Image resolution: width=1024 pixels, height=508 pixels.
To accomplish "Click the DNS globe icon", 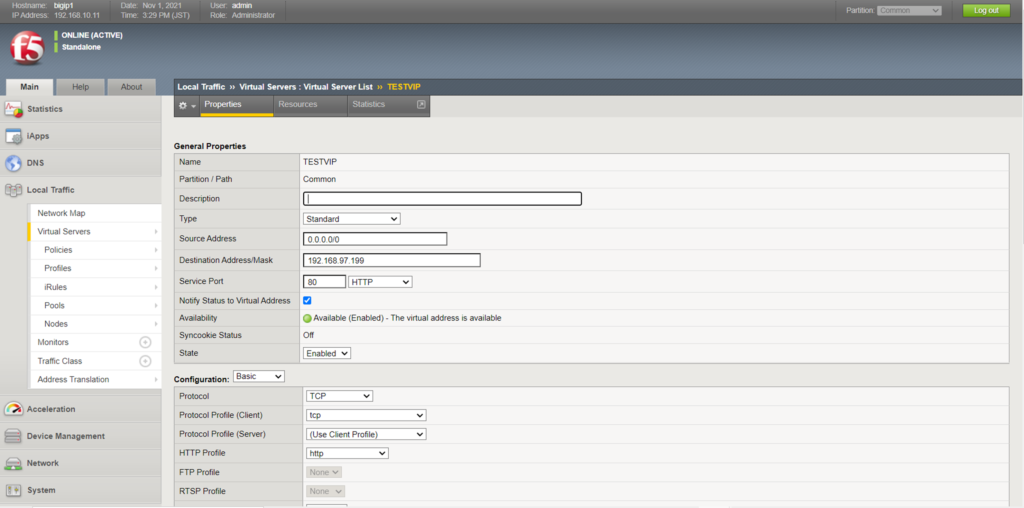I will pos(14,163).
